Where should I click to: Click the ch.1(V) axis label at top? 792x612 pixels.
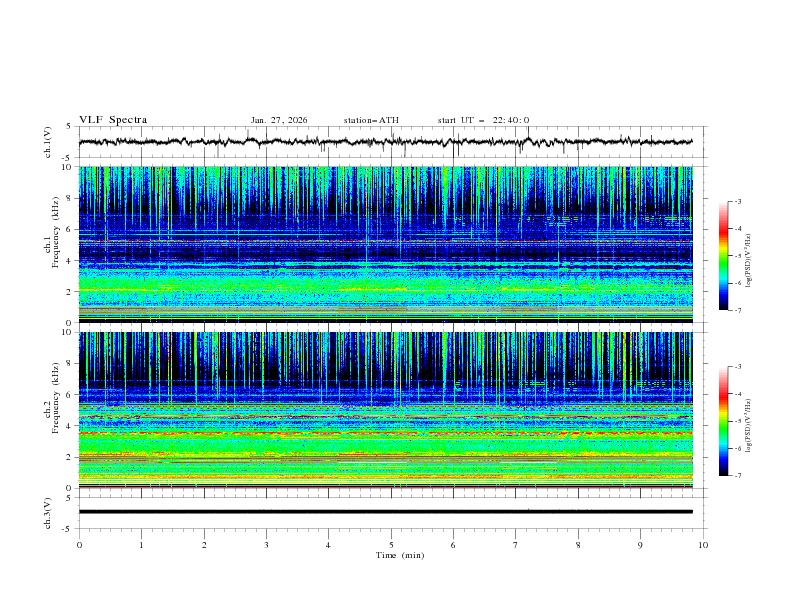pos(48,142)
